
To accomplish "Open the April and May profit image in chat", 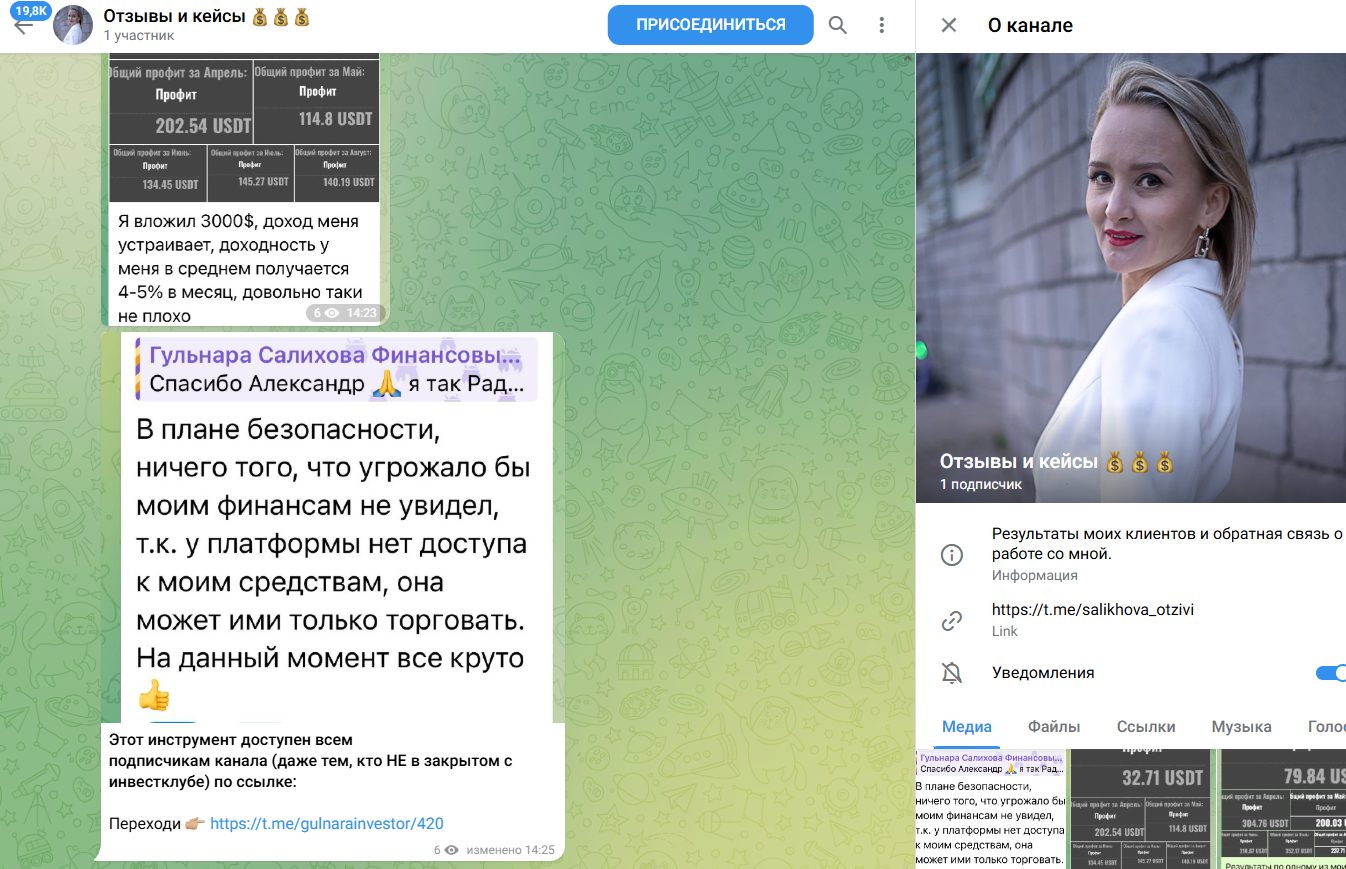I will [243, 127].
